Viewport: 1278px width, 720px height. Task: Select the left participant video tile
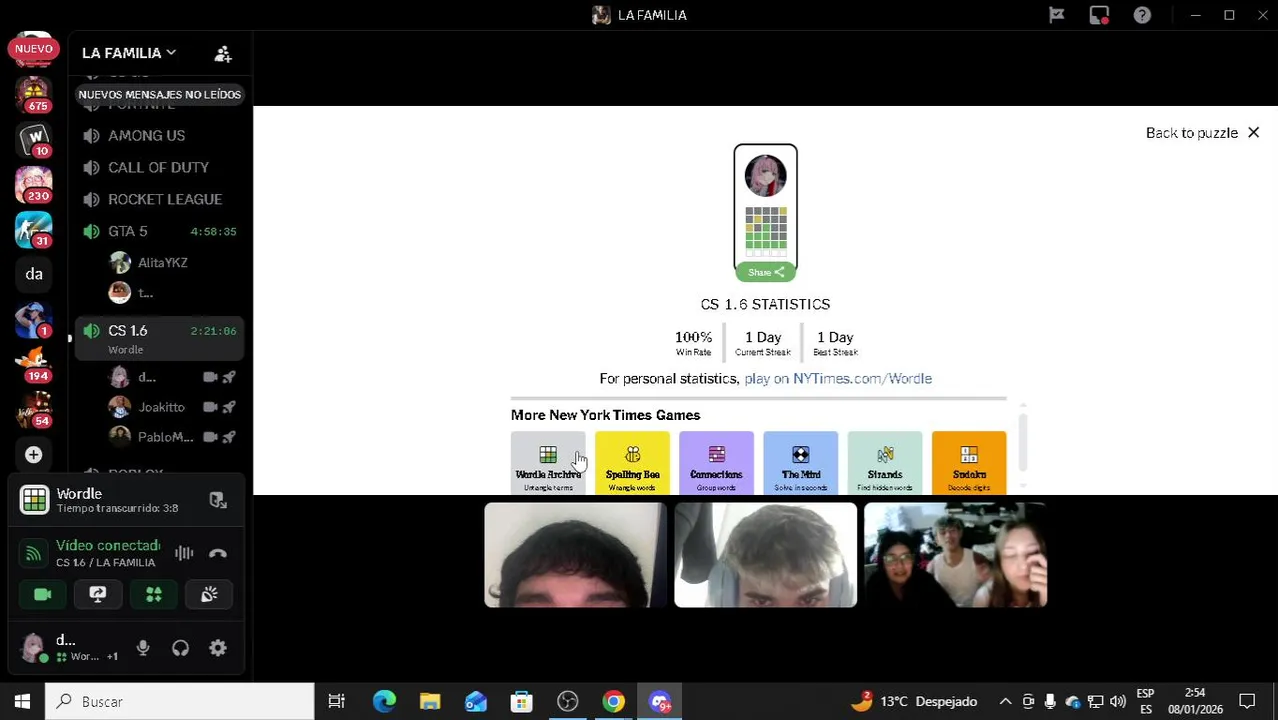(575, 555)
